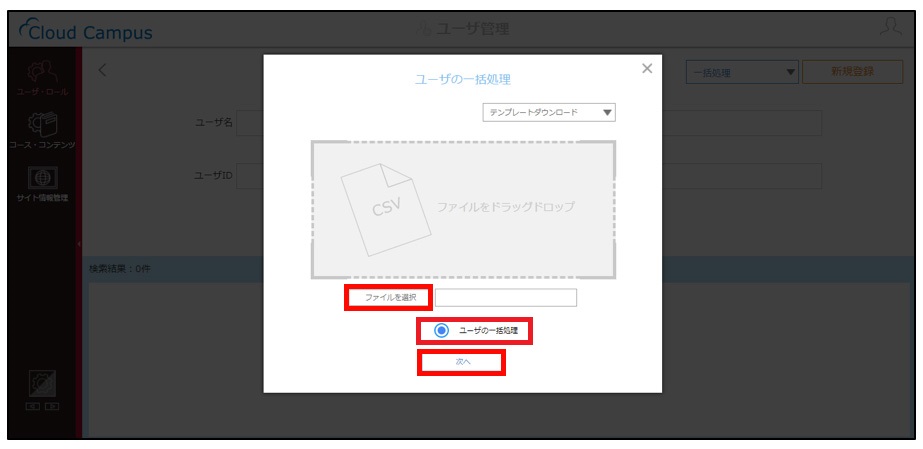Open the サイト情報管理 globe icon
923x449 pixels.
42,177
